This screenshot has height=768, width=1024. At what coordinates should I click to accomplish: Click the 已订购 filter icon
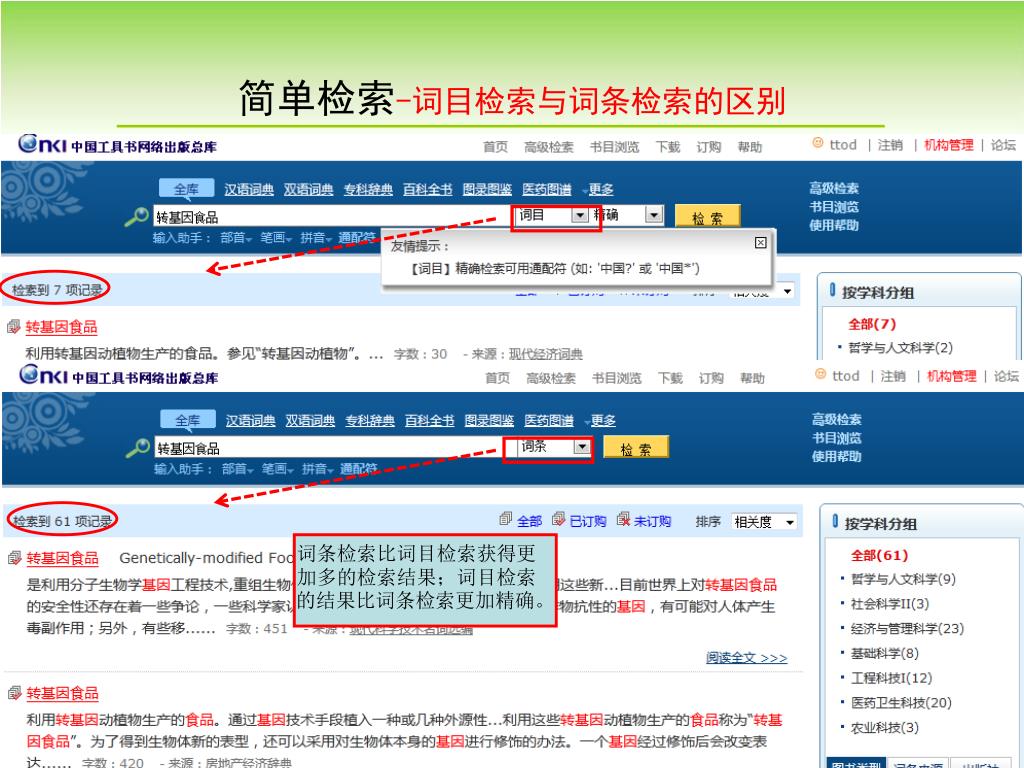tap(558, 519)
